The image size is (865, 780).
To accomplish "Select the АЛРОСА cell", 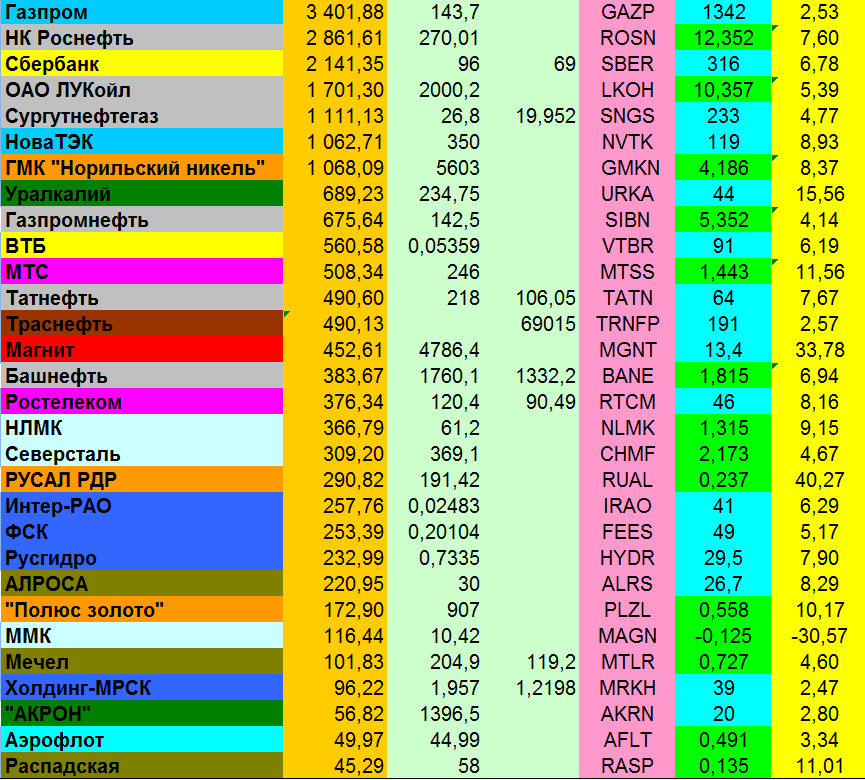I will click(142, 584).
